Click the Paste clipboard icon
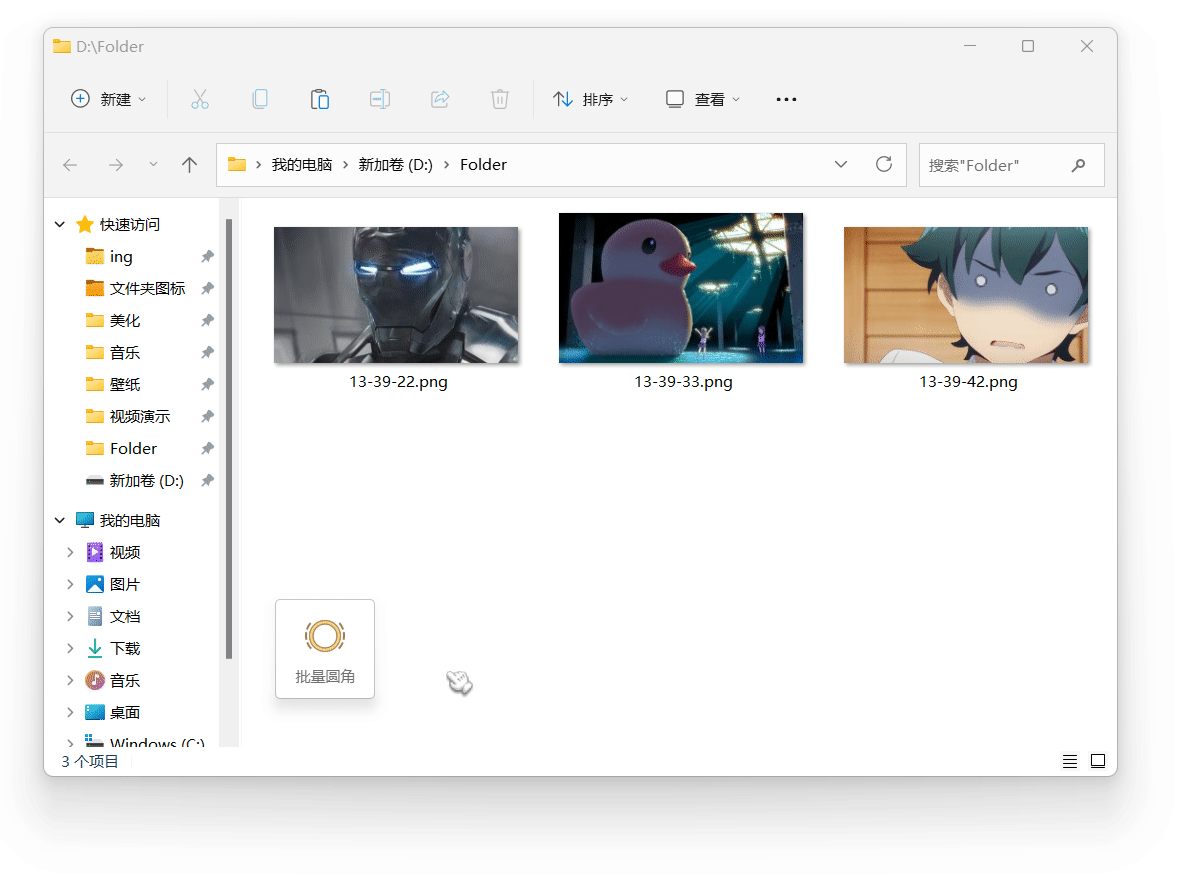The image size is (1180, 879). click(x=320, y=99)
